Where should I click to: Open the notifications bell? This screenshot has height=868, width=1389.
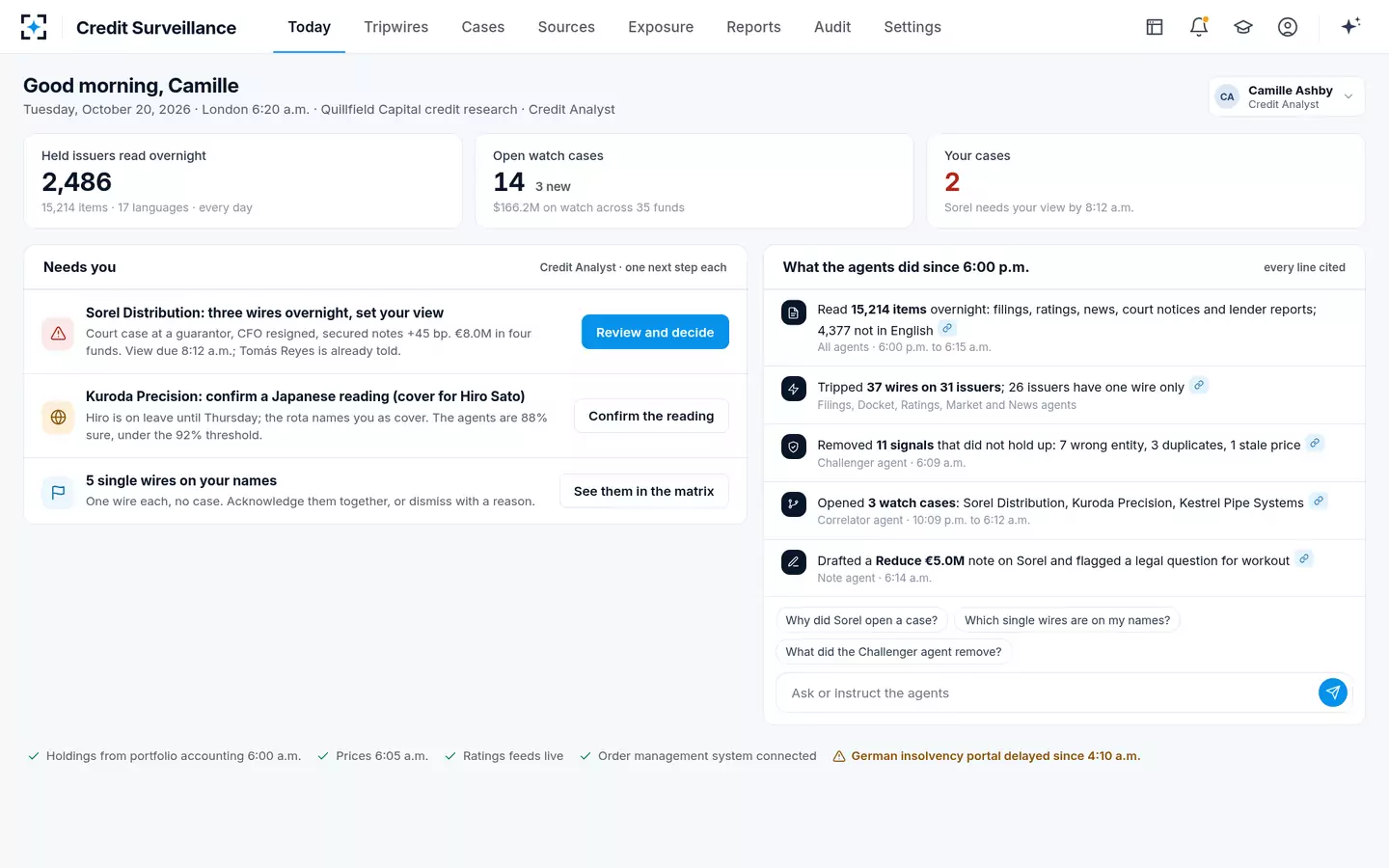[1199, 27]
